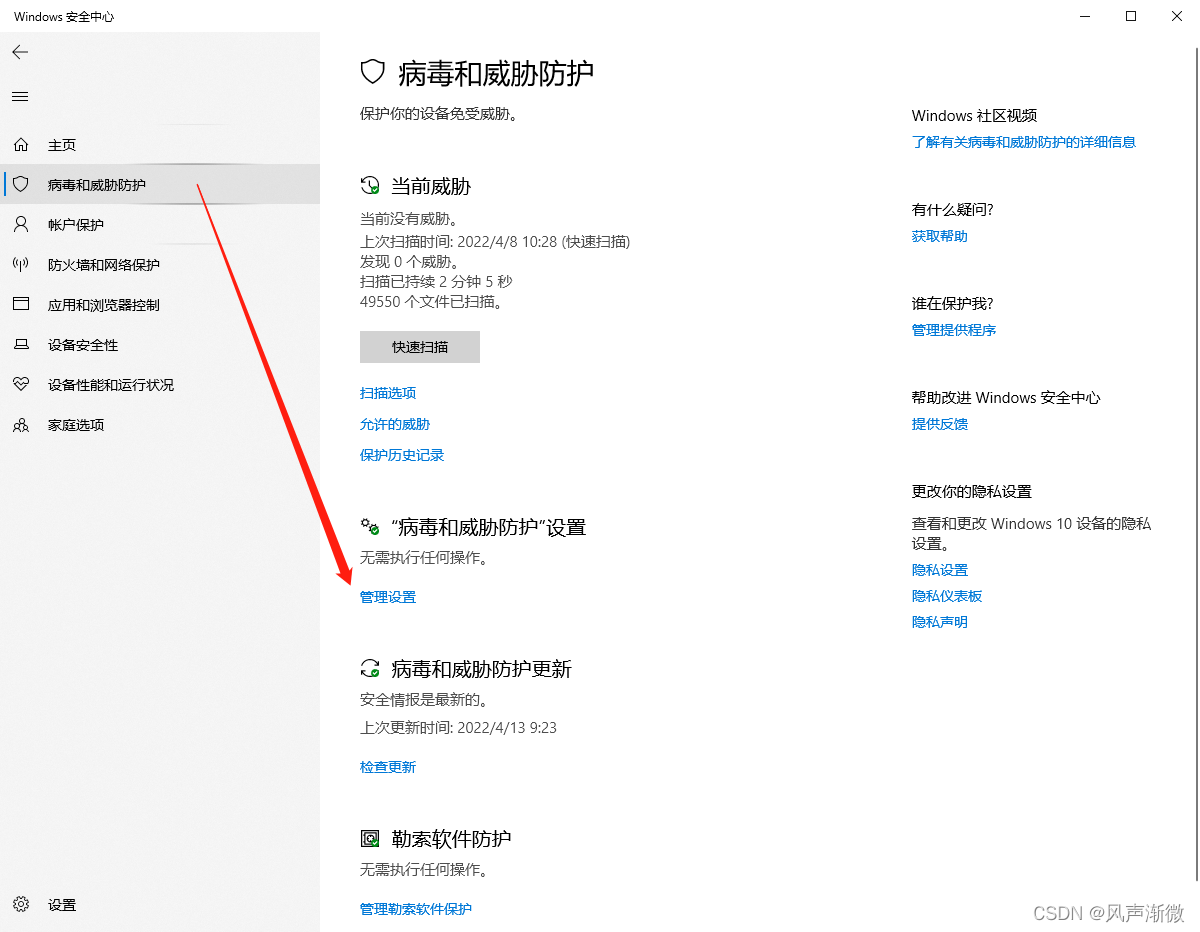Screen dimensions: 1200x932
Task: Click the device health heart icon
Action: pos(21,385)
